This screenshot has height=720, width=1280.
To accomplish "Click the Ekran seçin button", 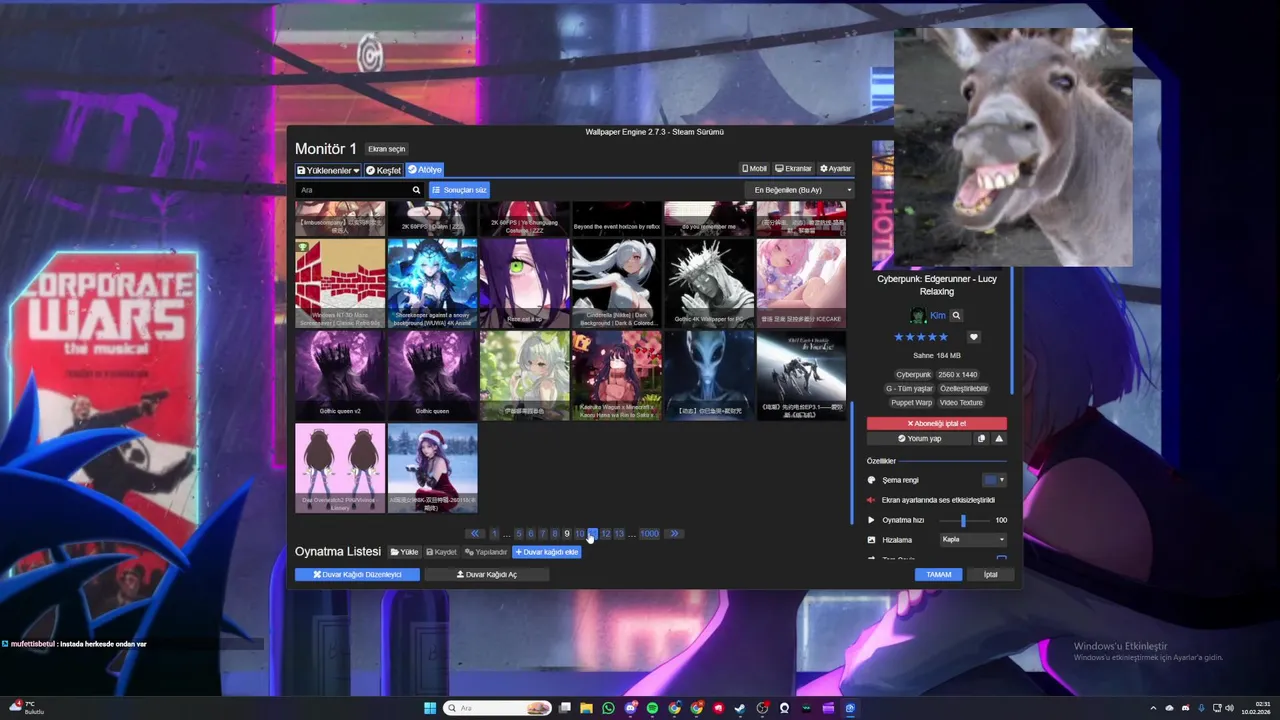I will [387, 149].
